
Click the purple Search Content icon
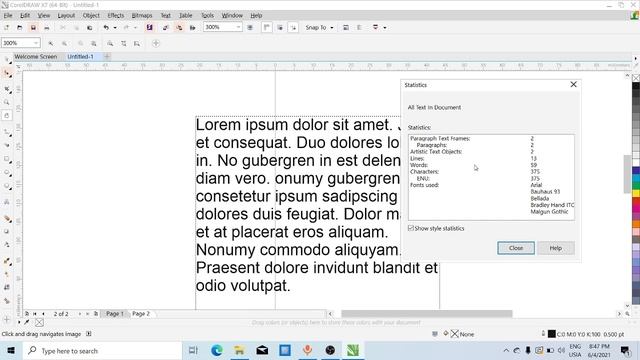coord(149,27)
